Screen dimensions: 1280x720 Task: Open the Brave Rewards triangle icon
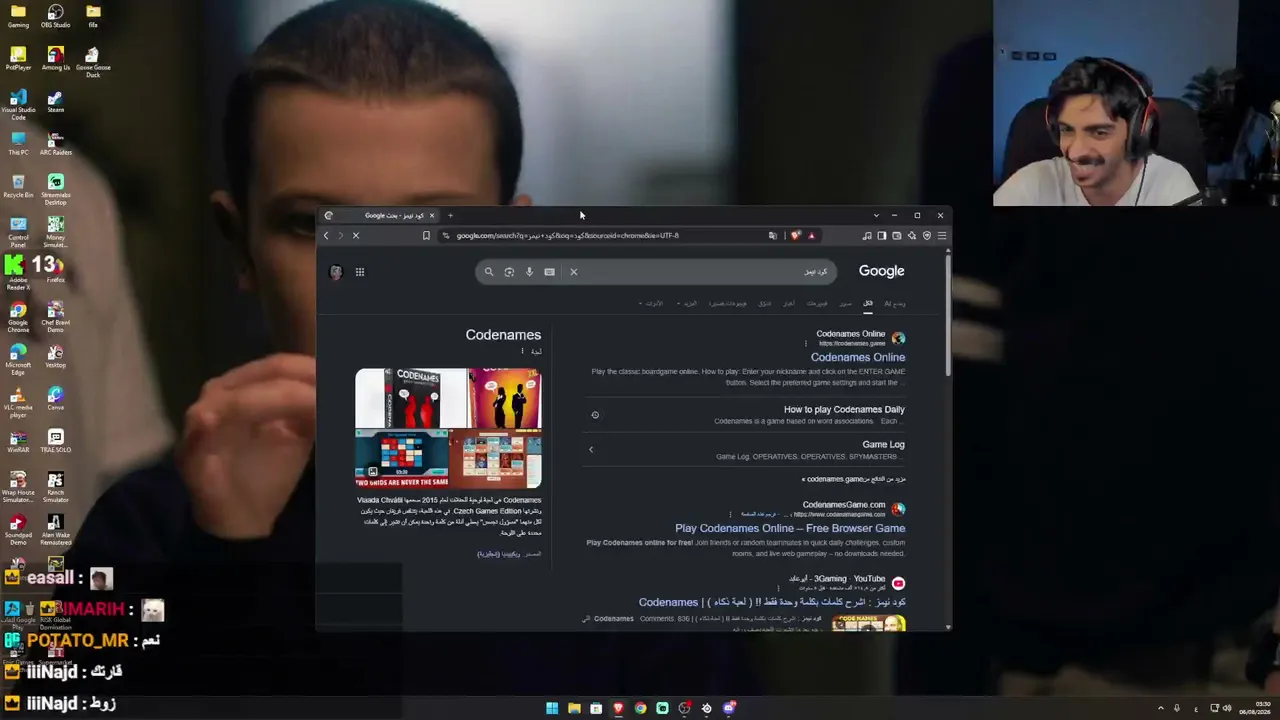pyautogui.click(x=811, y=236)
